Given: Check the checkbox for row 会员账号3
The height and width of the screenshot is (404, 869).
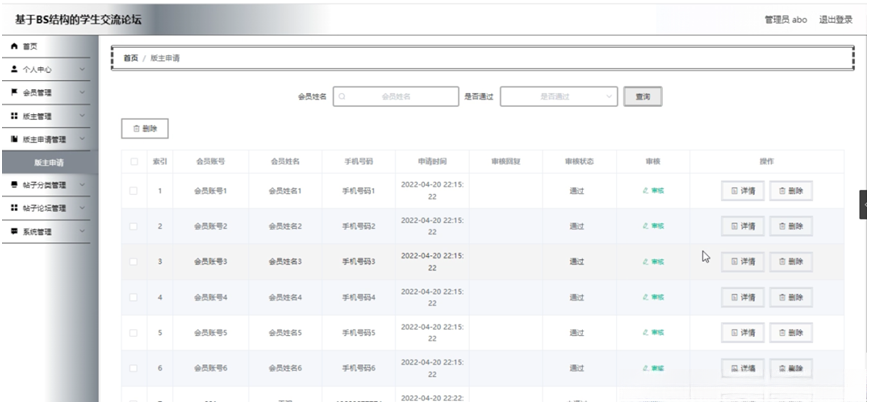Looking at the screenshot, I should pos(134,262).
